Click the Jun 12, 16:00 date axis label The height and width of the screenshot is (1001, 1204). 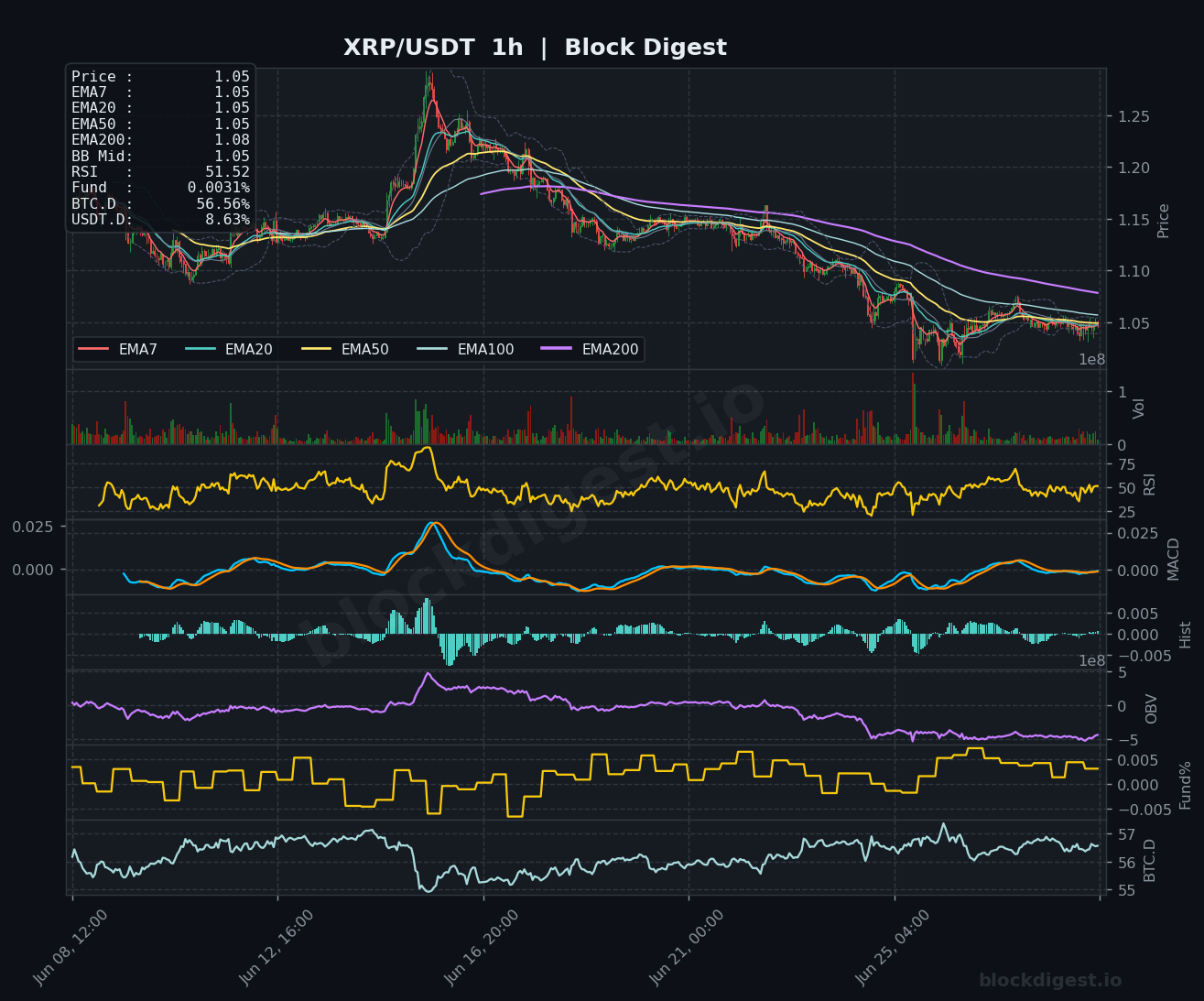tap(276, 947)
